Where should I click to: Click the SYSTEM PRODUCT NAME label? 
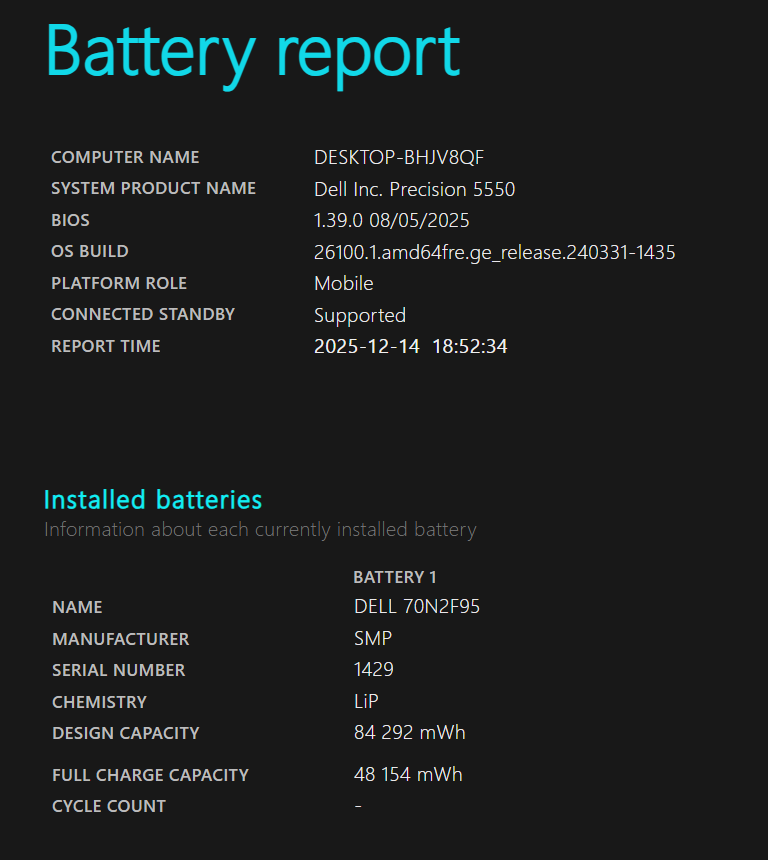click(153, 188)
